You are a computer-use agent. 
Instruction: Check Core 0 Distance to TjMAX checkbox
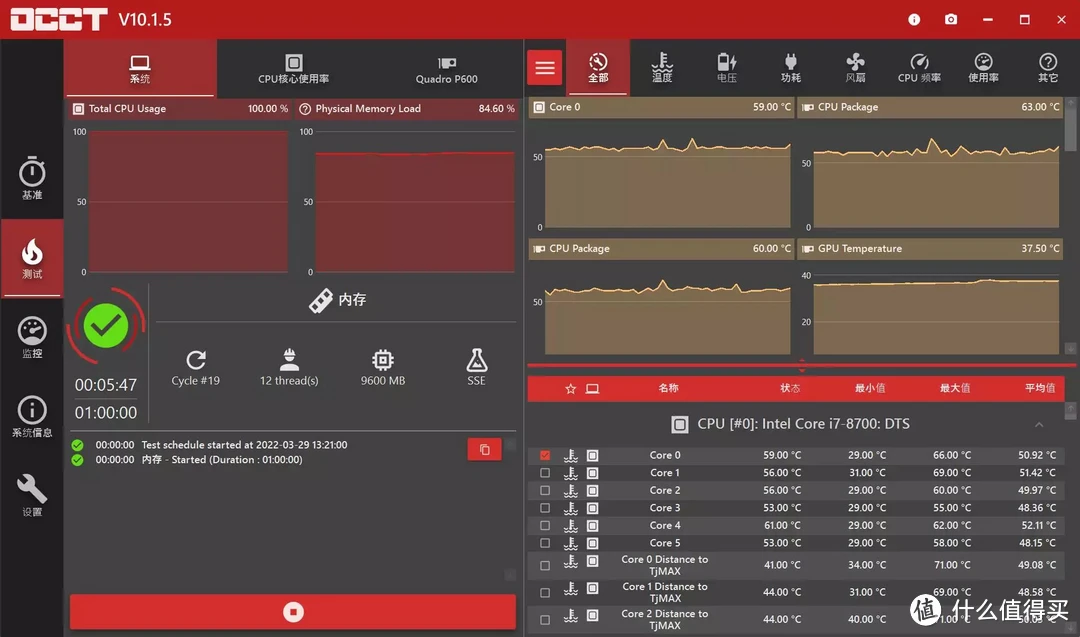545,565
